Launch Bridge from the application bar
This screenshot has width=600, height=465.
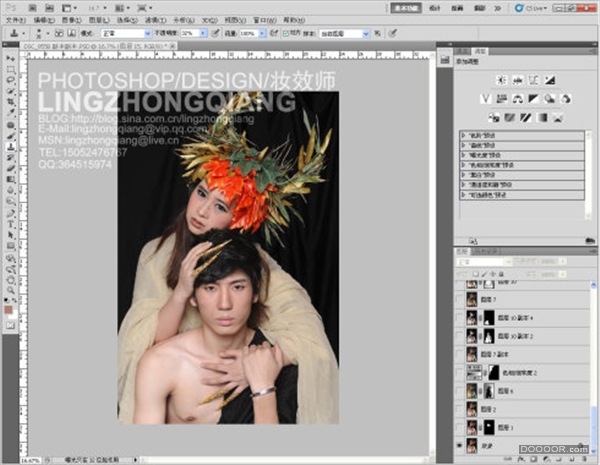click(x=33, y=8)
